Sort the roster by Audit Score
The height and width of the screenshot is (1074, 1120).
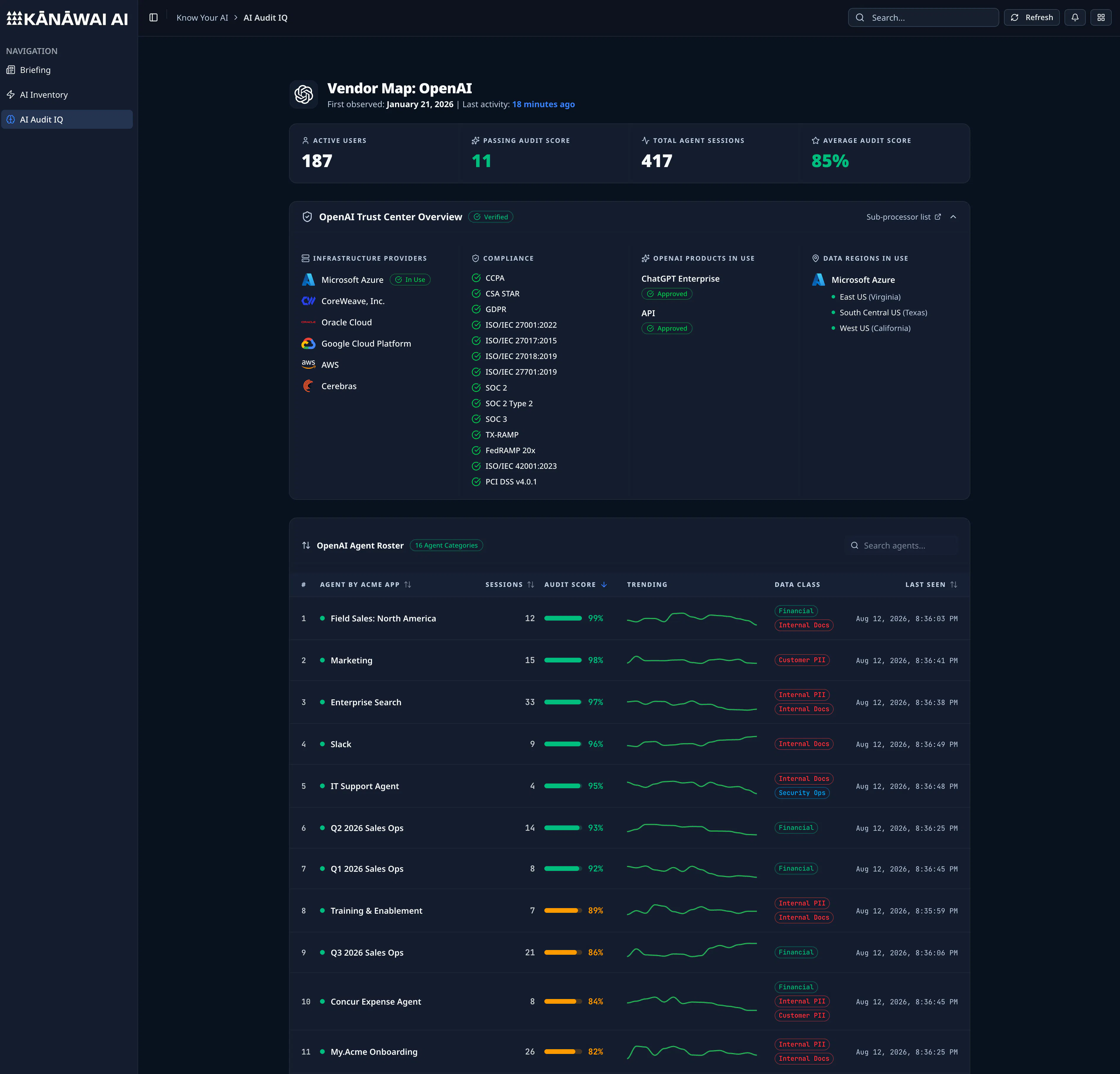coord(575,584)
